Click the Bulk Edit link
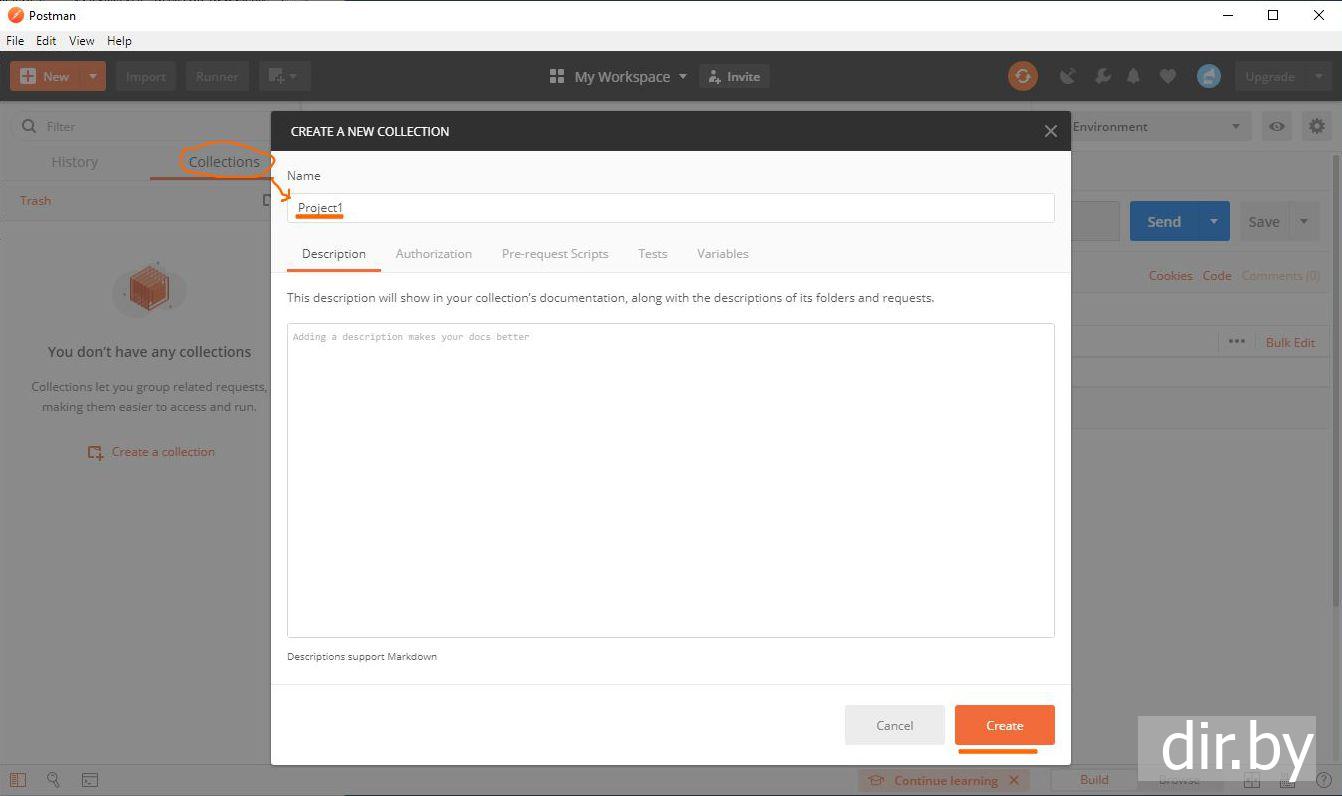1342x796 pixels. pos(1290,343)
